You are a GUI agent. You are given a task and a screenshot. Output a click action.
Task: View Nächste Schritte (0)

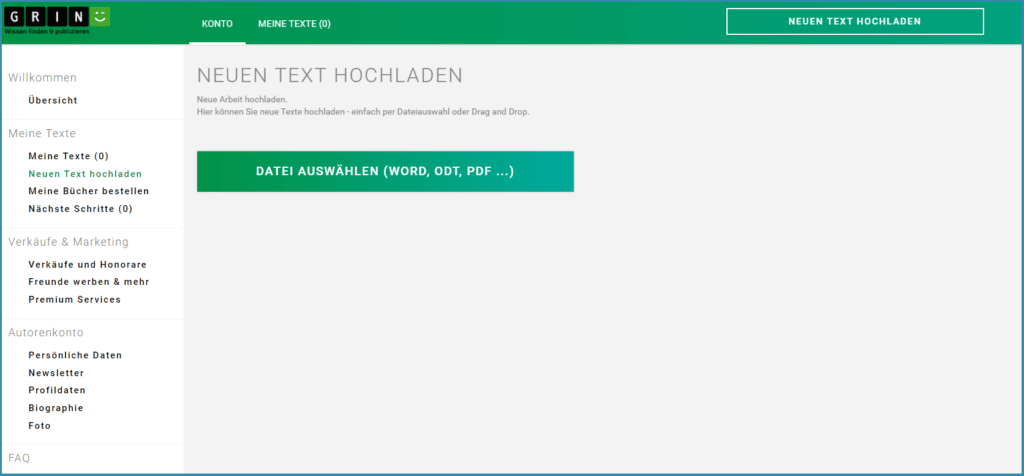[80, 209]
